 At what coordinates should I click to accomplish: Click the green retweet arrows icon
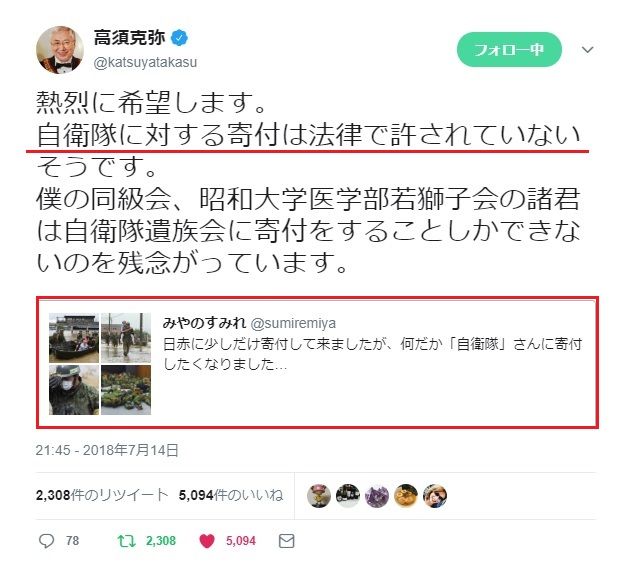coord(126,541)
